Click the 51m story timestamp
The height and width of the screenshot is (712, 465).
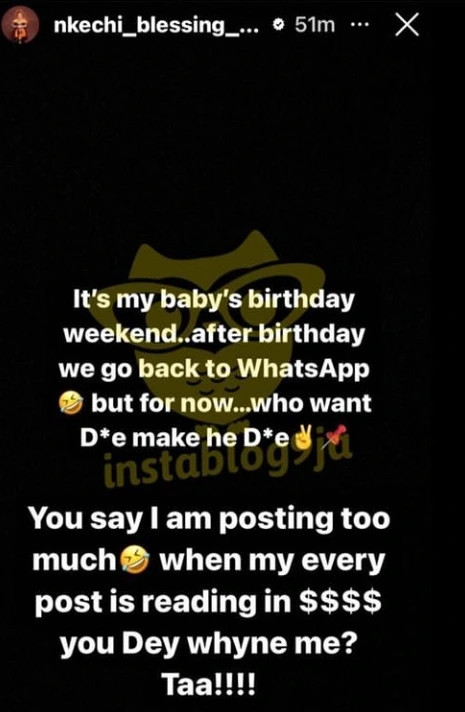point(315,26)
